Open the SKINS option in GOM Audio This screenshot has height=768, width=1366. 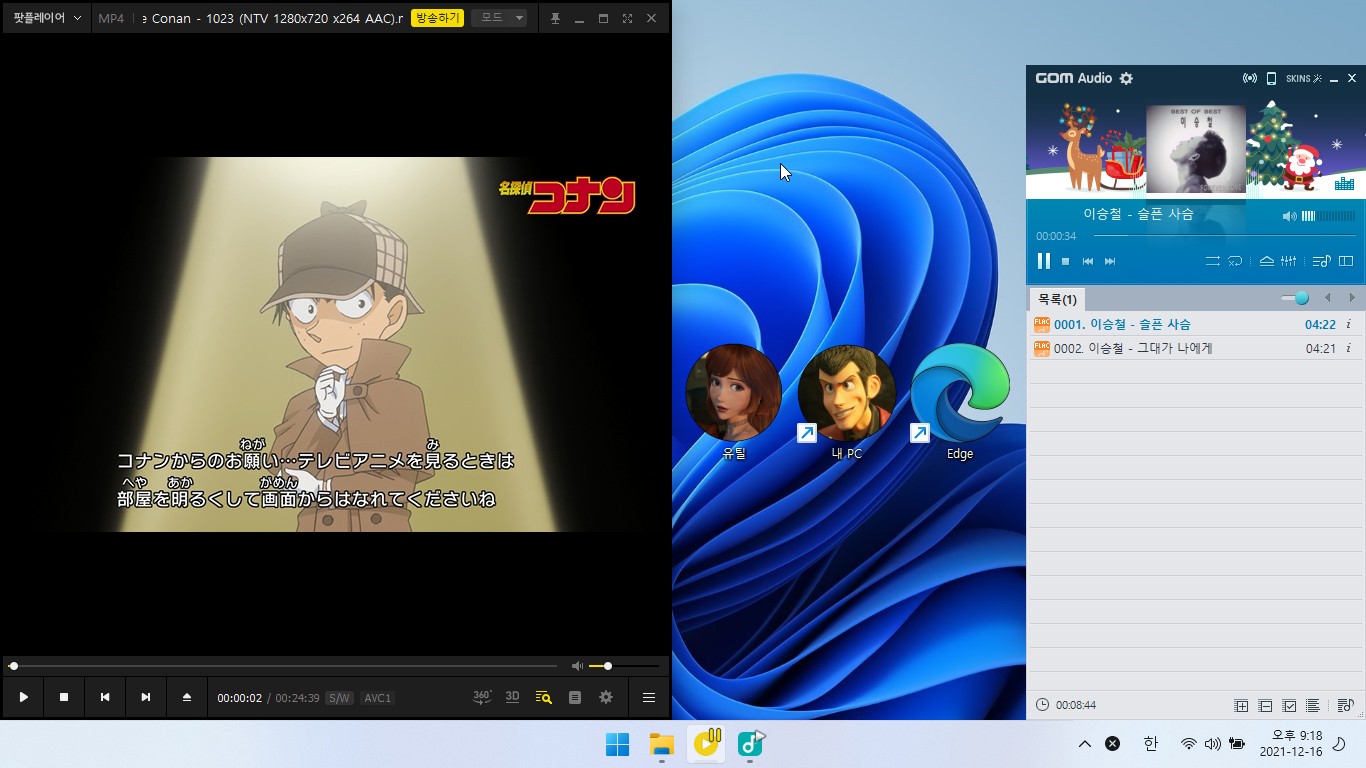point(1303,78)
